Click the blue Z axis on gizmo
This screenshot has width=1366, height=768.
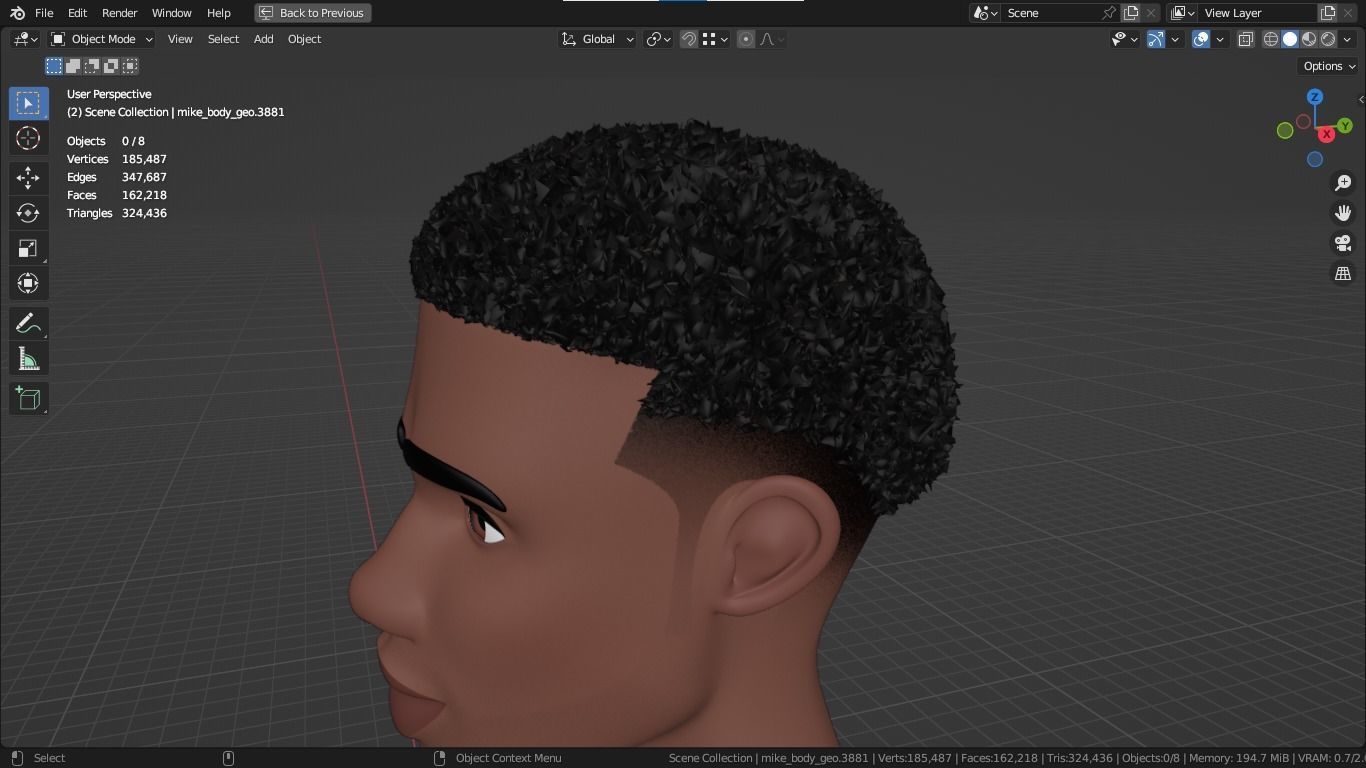1315,97
